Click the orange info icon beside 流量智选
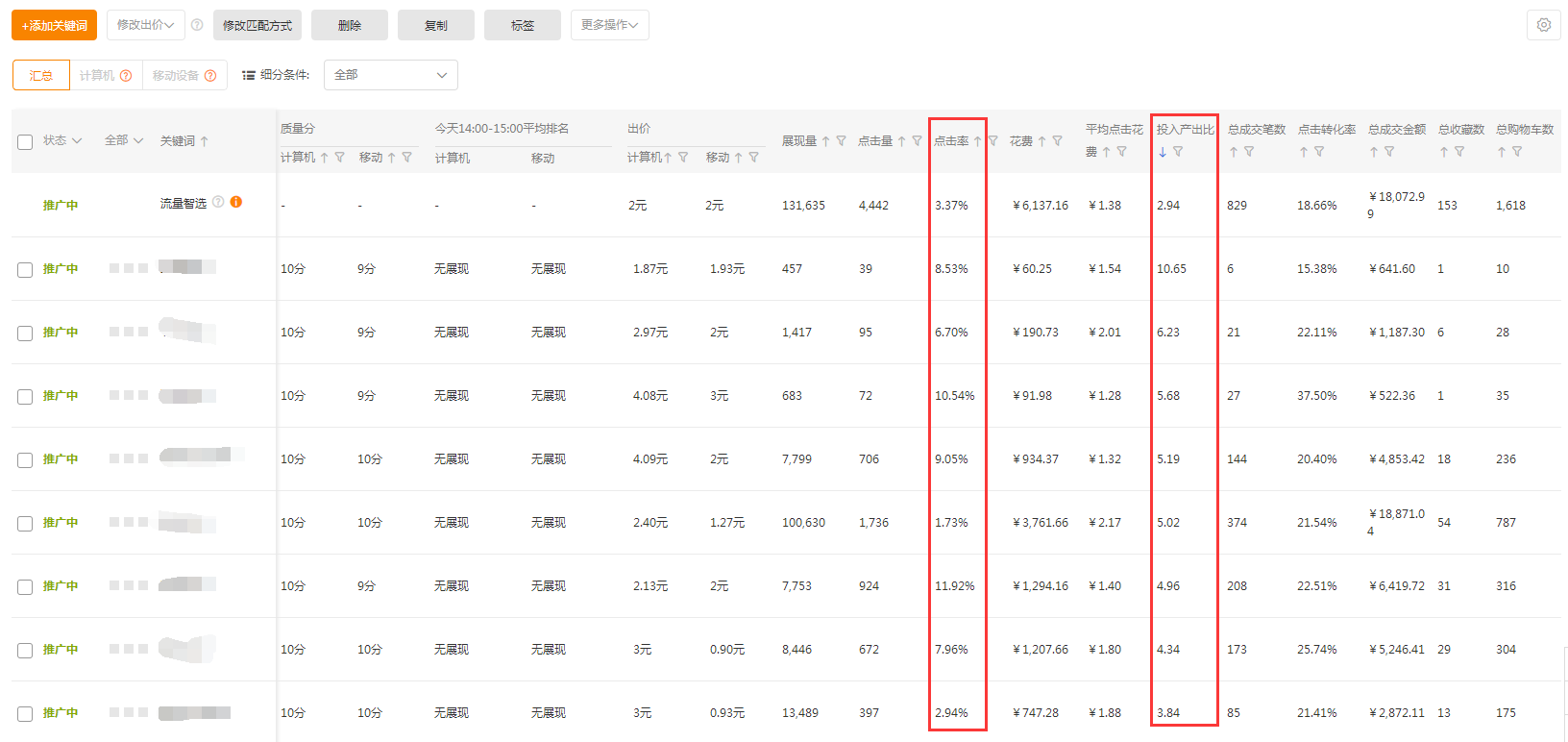This screenshot has height=742, width=1568. point(236,202)
